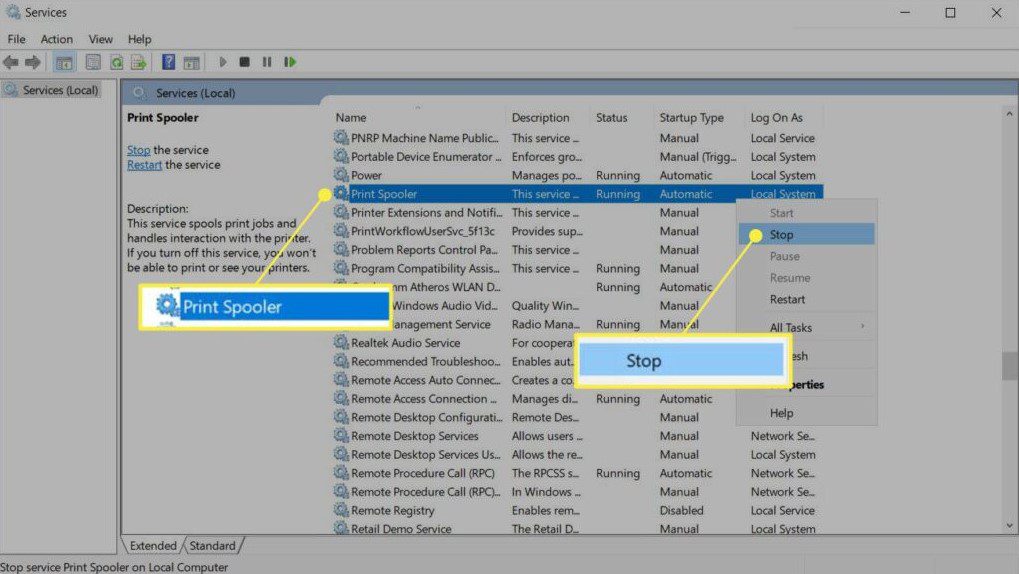1019x574 pixels.
Task: Select the PrintWorkflowUserSvc_5f13c service
Action: pyautogui.click(x=534, y=231)
